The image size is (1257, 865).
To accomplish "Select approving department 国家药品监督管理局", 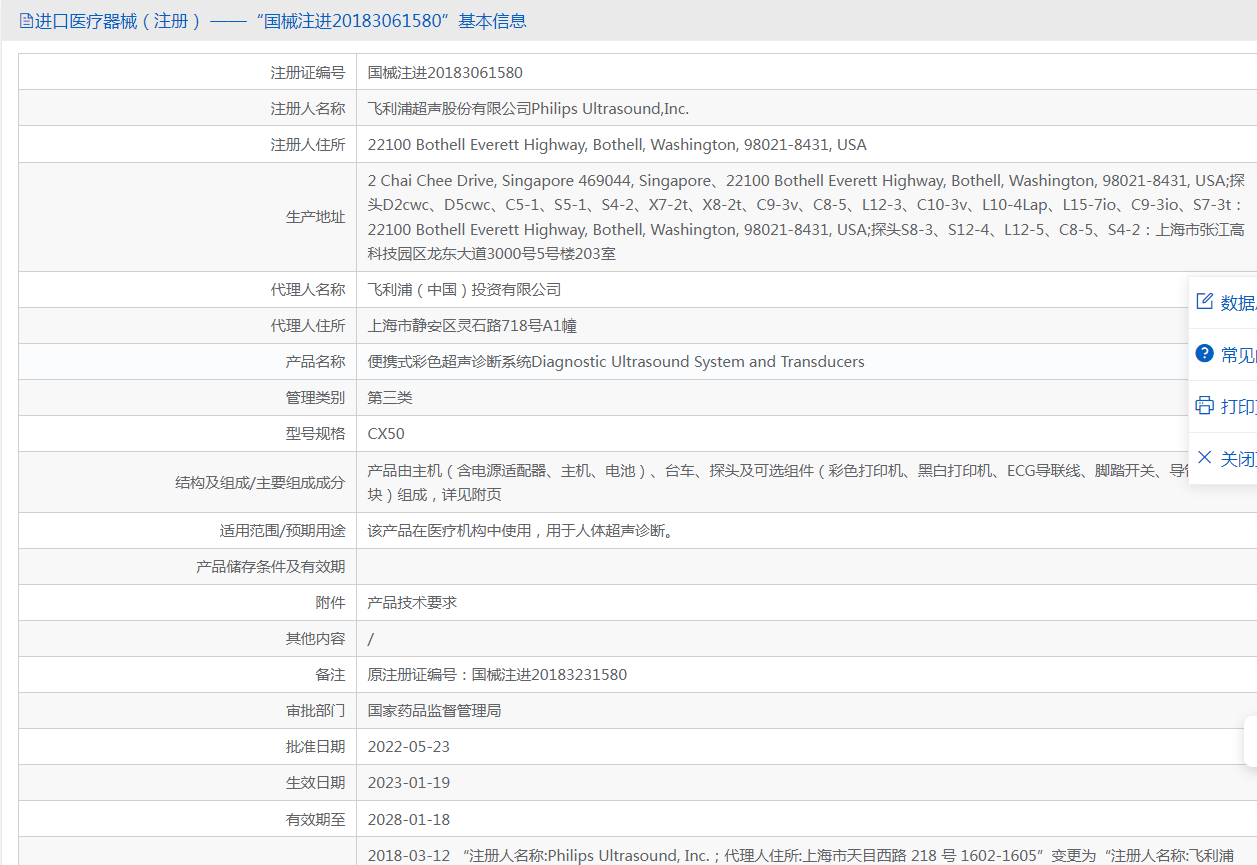I will coord(434,711).
